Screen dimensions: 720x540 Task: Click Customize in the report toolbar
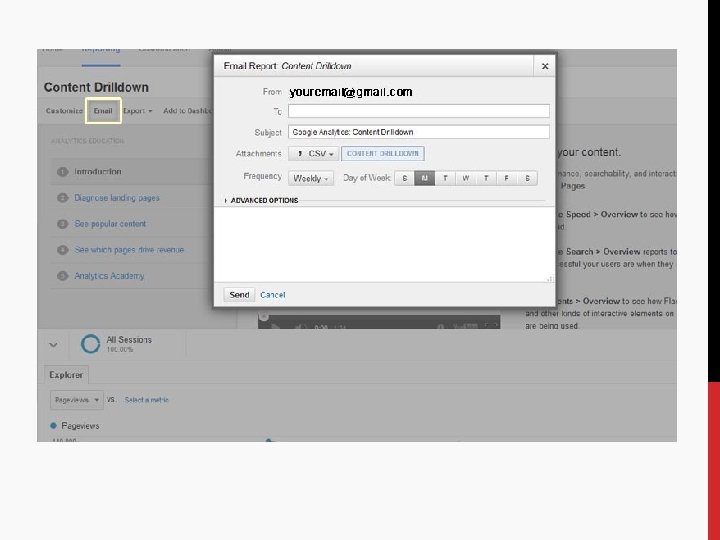(64, 111)
